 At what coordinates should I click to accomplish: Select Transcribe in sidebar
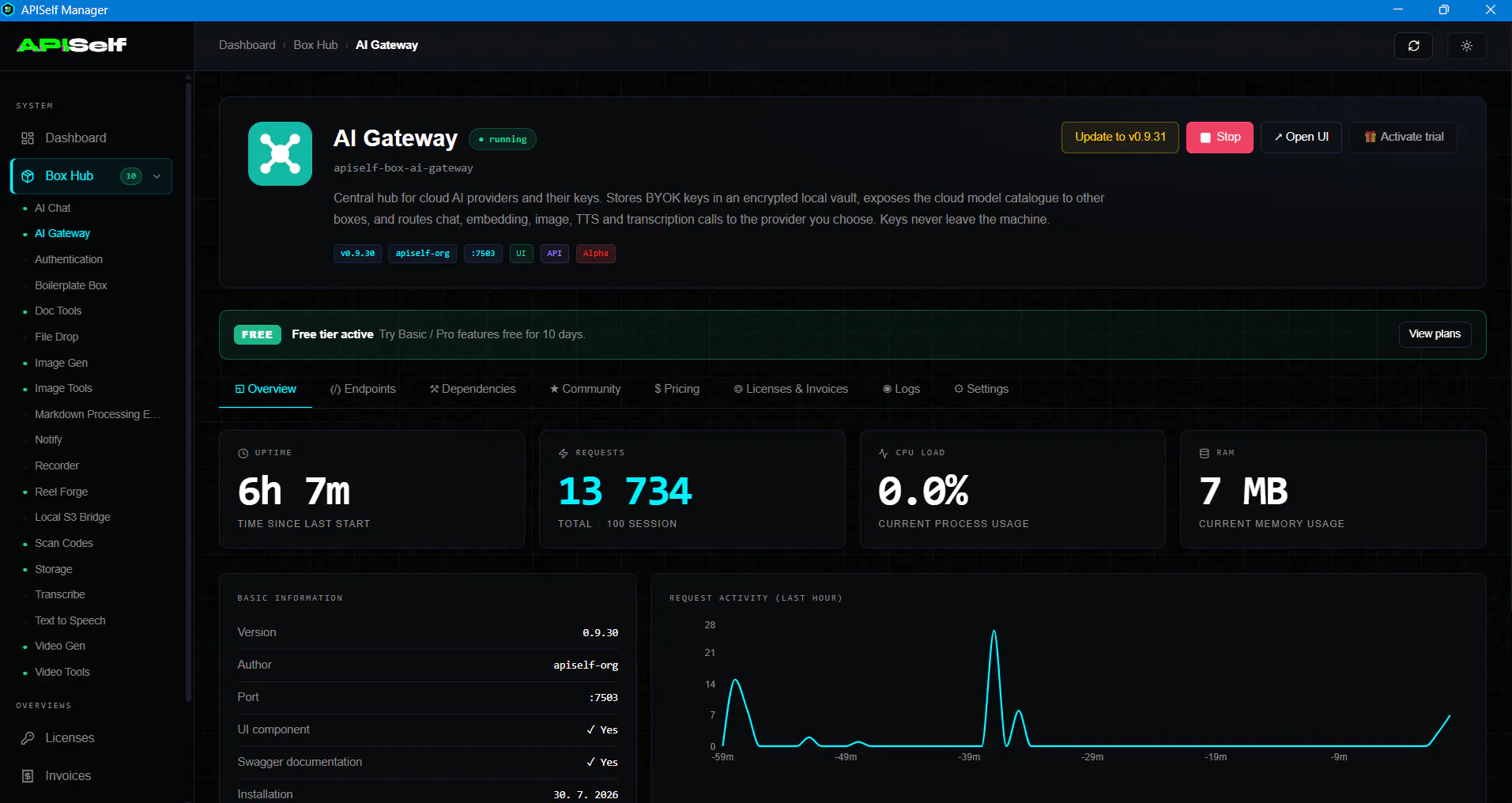(x=60, y=595)
